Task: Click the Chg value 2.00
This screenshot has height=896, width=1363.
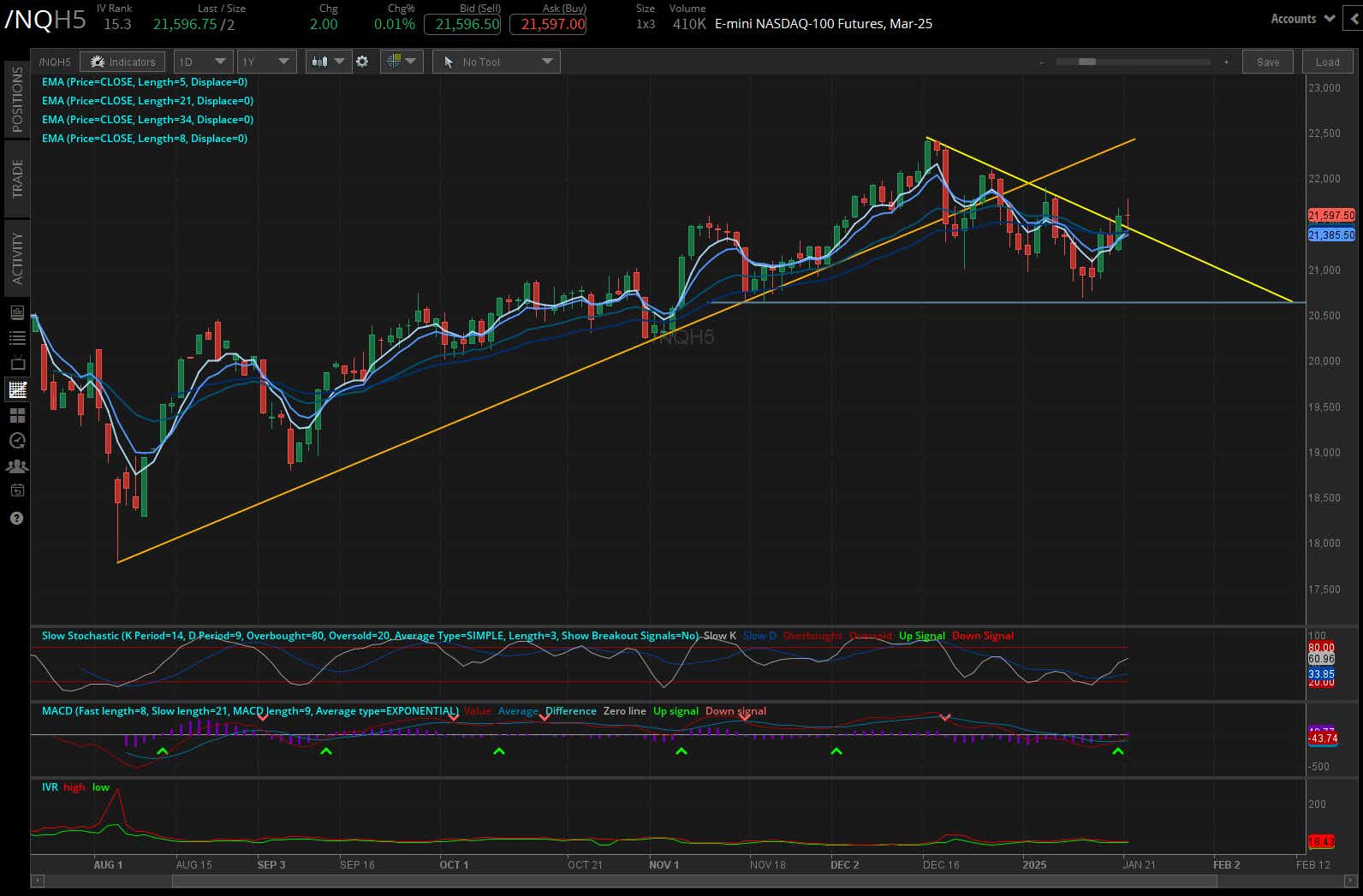Action: [x=324, y=24]
